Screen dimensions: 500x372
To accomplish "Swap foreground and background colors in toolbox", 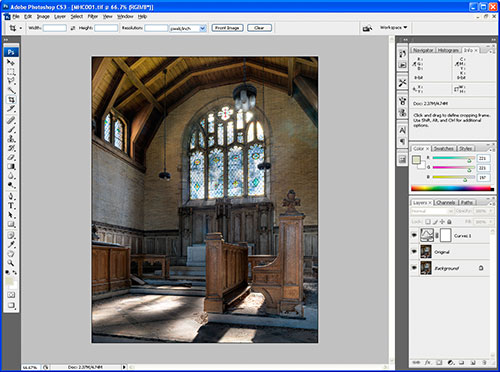I will coord(15,272).
